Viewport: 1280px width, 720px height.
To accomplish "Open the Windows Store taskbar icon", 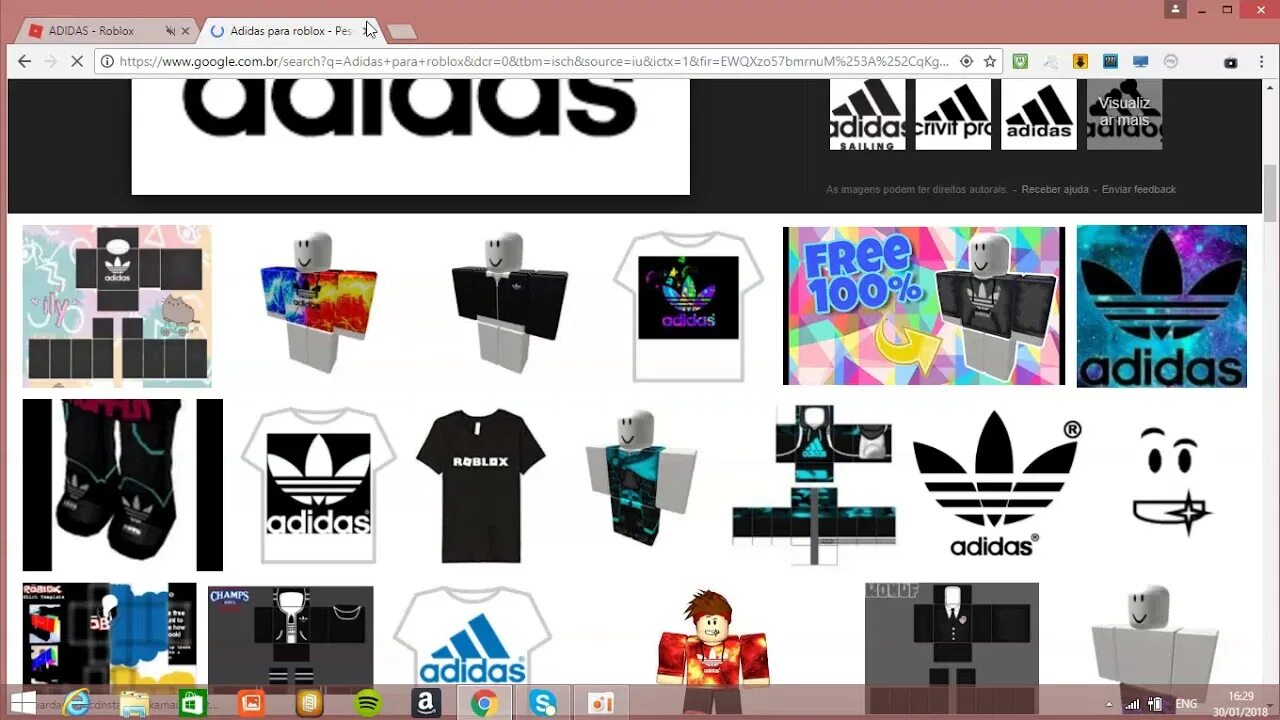I will click(192, 703).
